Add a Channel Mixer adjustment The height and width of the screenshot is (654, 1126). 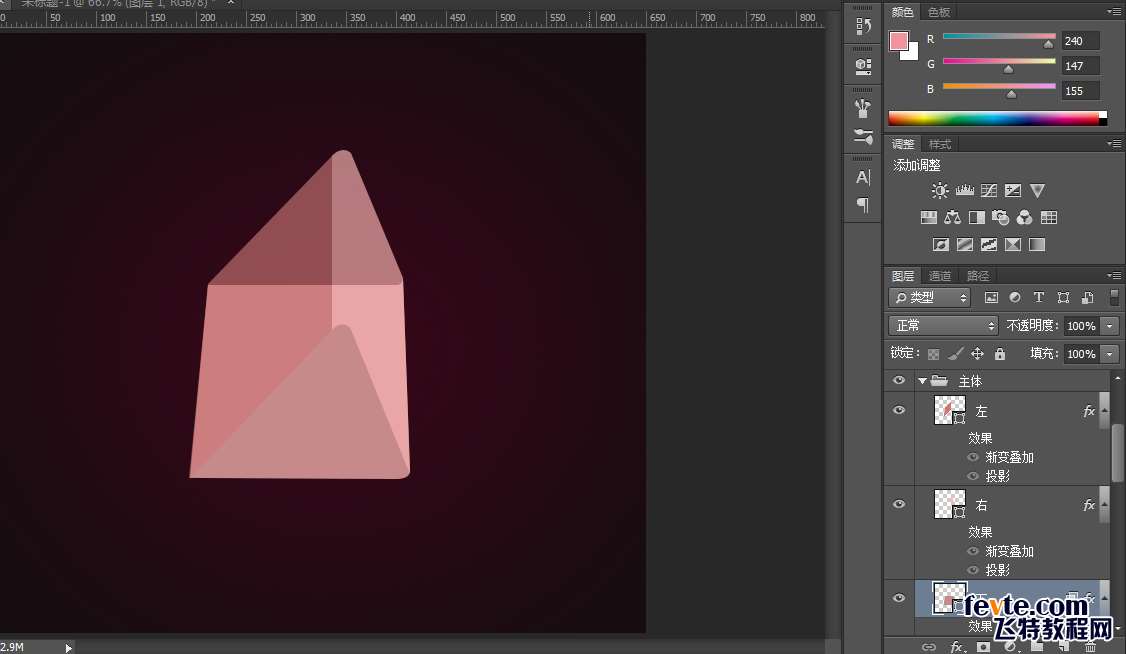coord(1025,218)
